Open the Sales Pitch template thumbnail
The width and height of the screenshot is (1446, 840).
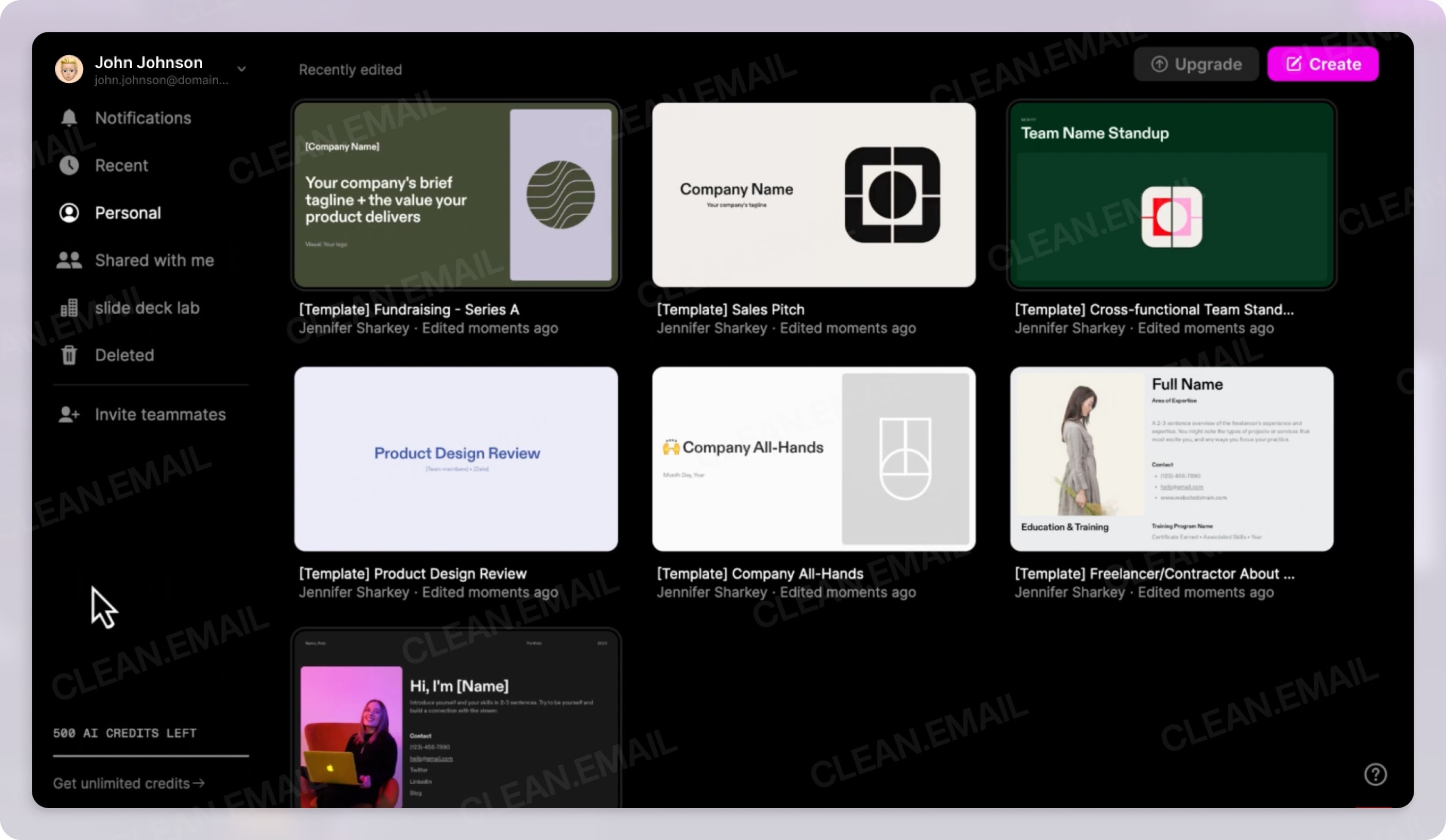click(813, 195)
